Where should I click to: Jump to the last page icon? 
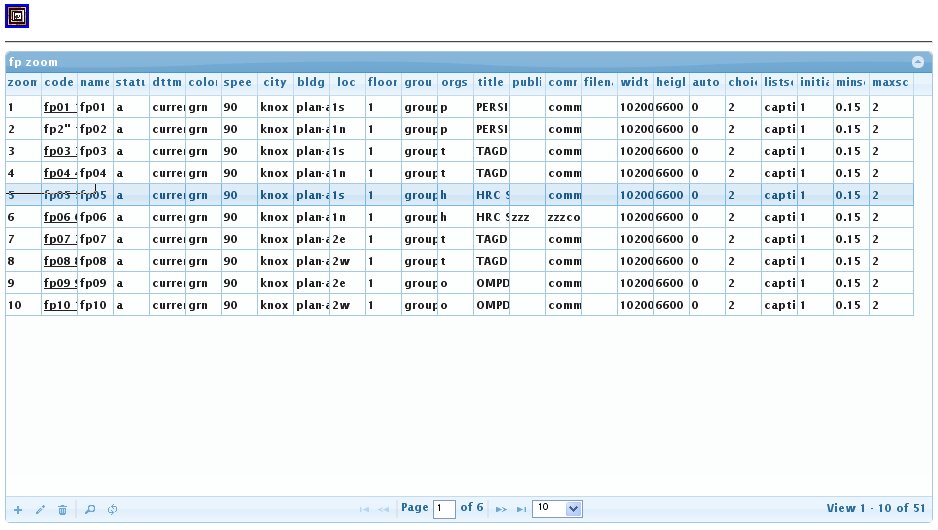coord(521,510)
